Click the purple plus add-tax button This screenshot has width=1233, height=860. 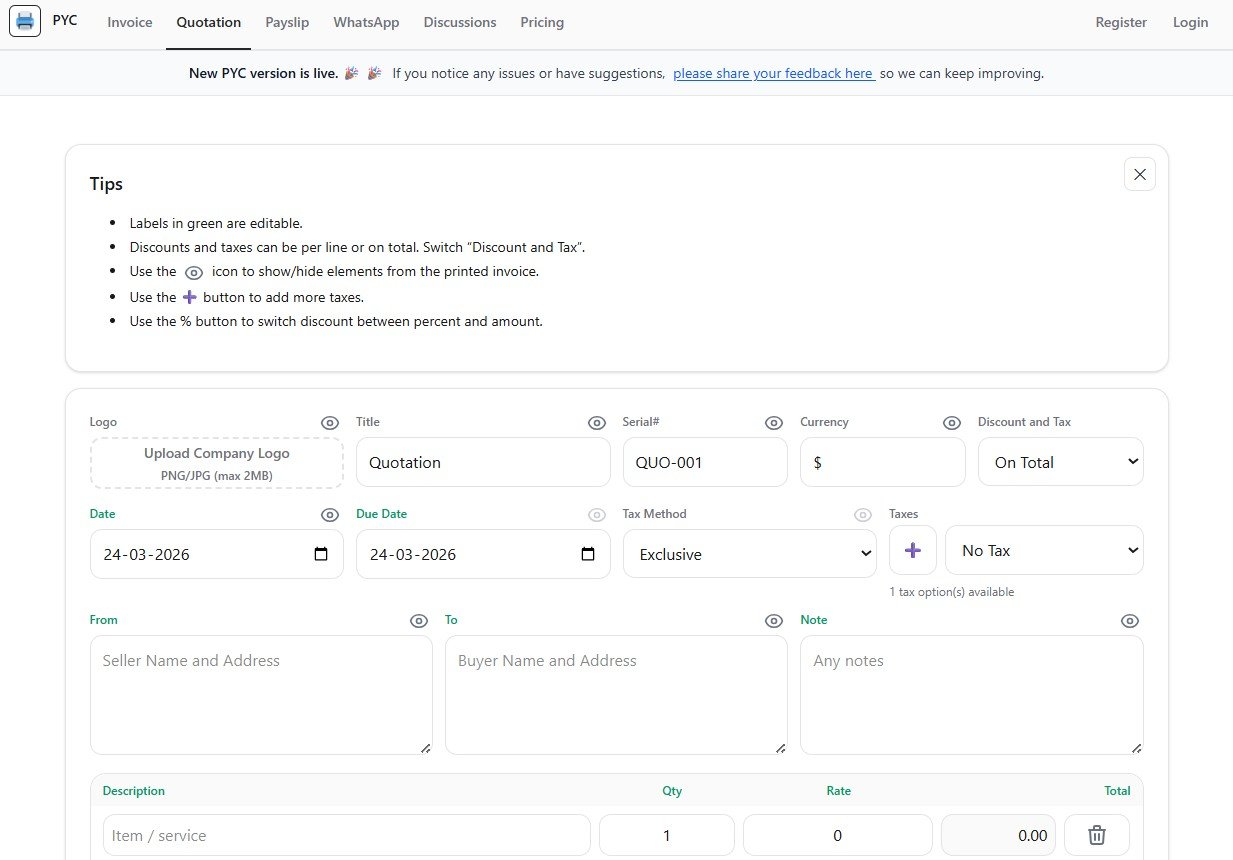(x=913, y=550)
